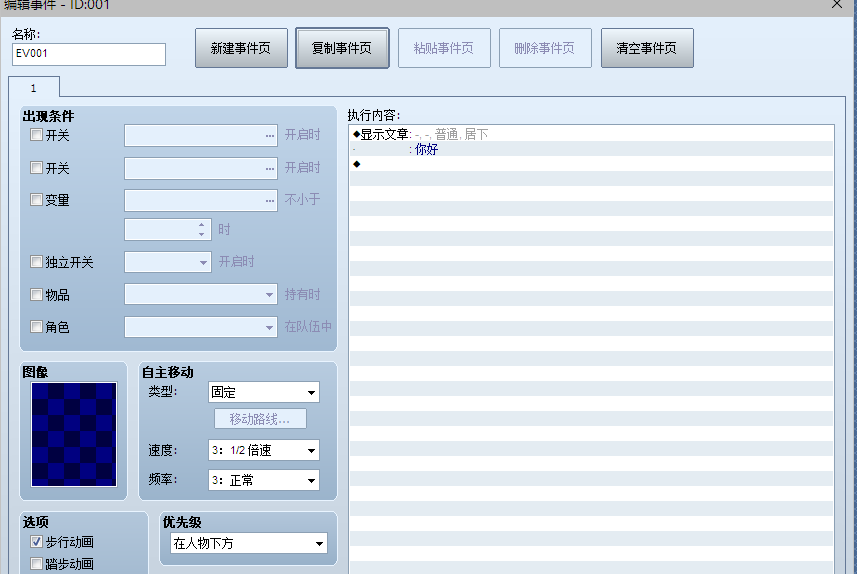Open ellipsis picker for first 开关 field
The image size is (857, 574).
(x=269, y=136)
